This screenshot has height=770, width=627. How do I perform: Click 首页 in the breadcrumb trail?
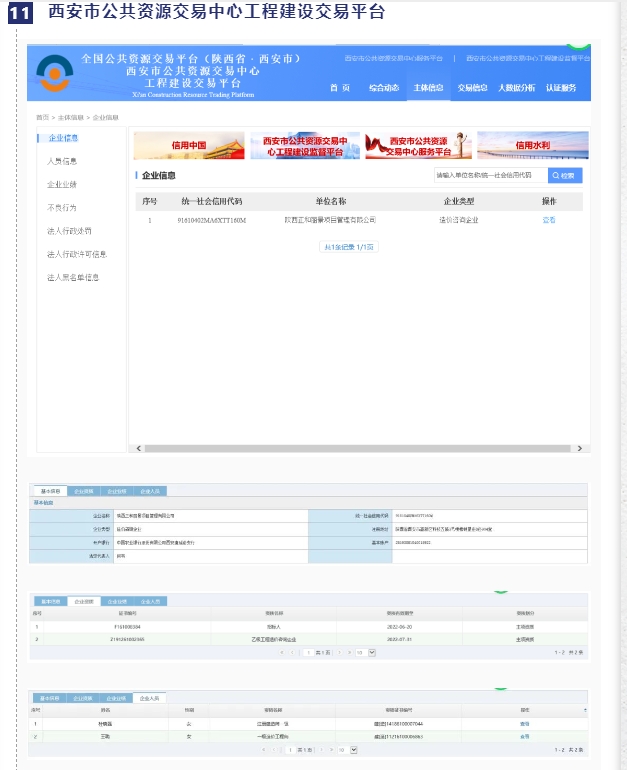pos(42,117)
